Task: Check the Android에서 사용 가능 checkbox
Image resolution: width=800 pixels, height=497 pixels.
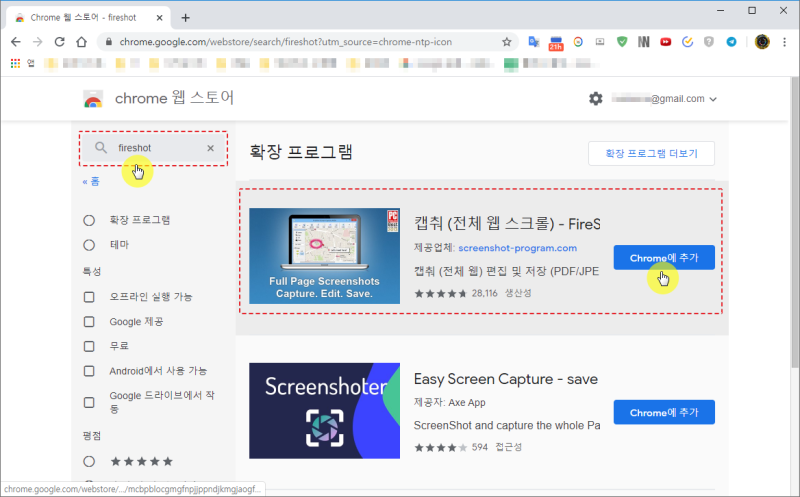Action: coord(89,371)
